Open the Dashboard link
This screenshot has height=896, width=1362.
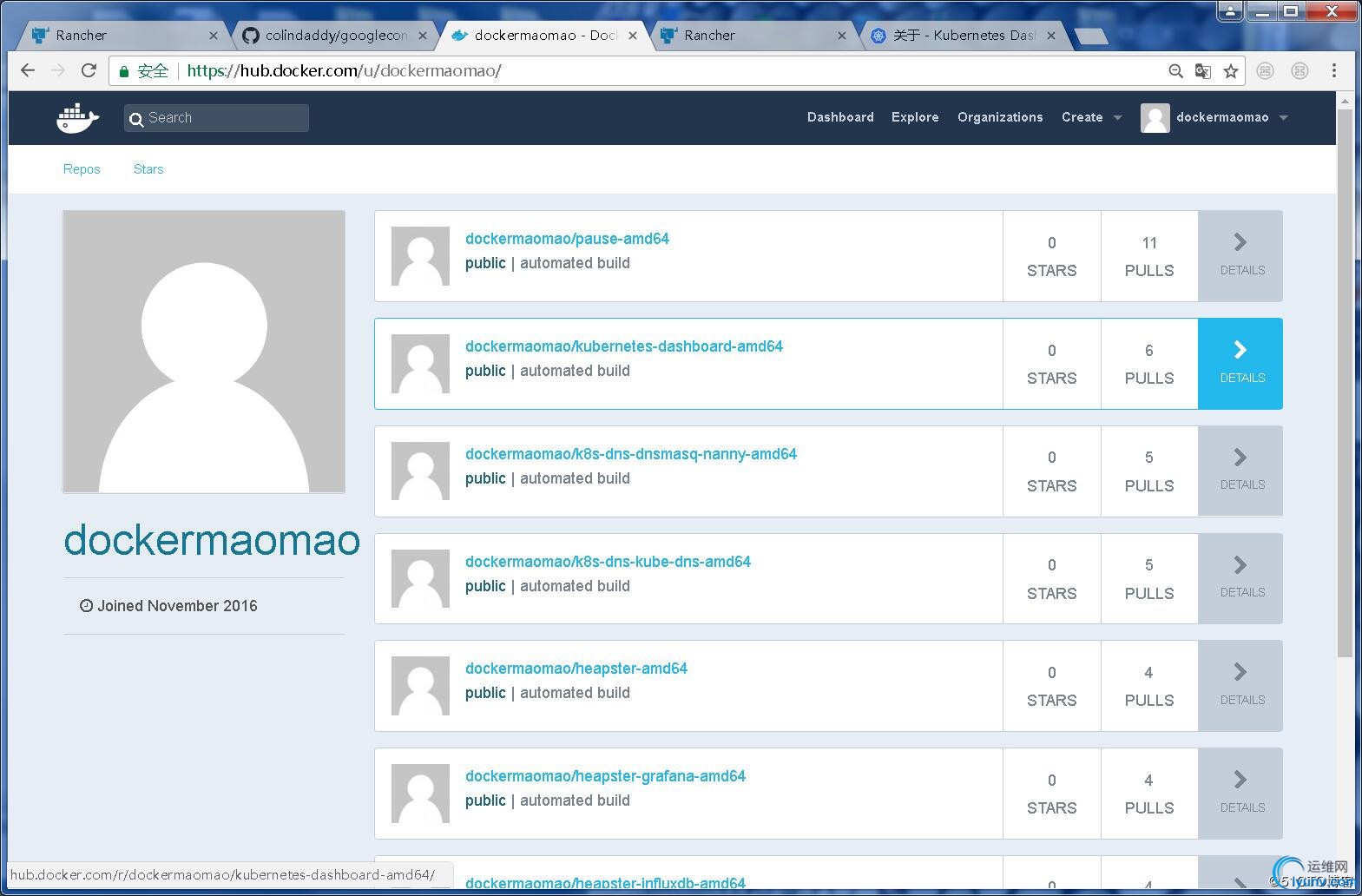tap(840, 117)
